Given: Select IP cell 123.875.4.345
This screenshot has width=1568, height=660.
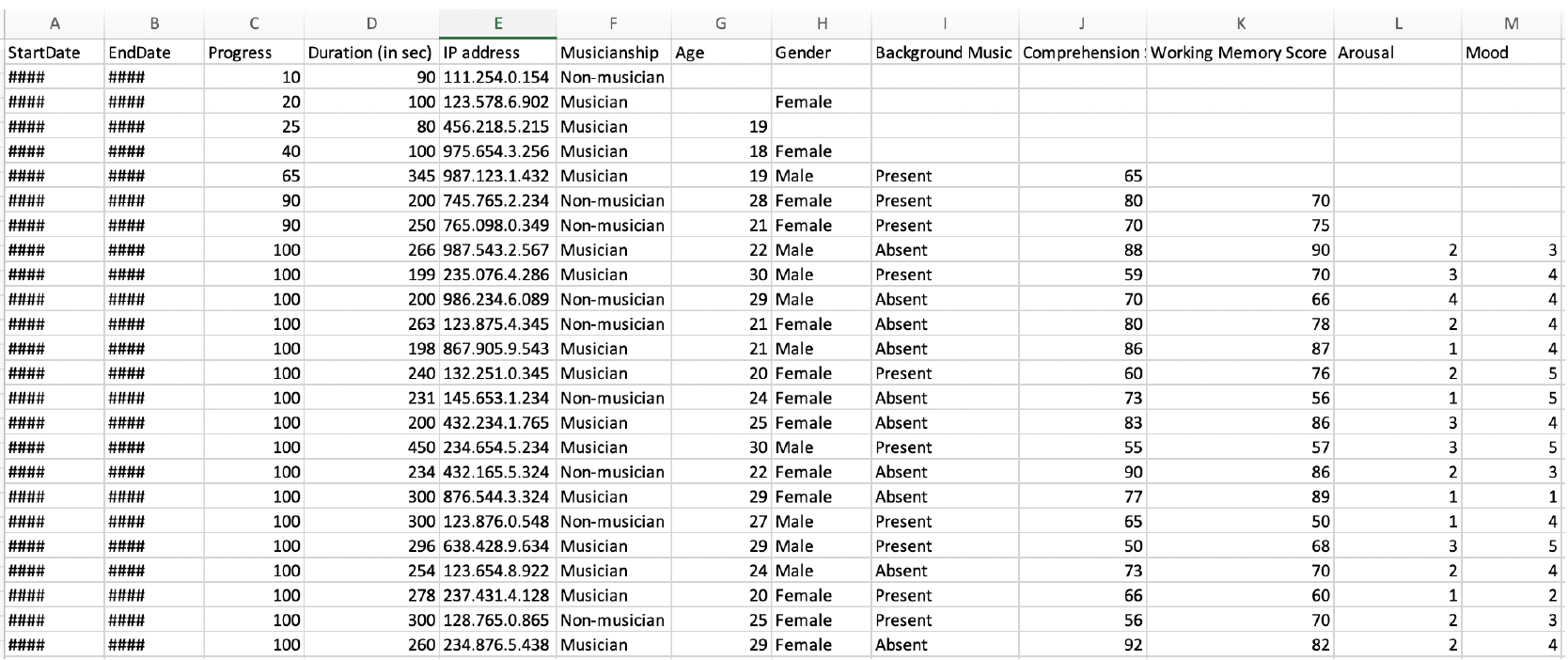Looking at the screenshot, I should pos(498,324).
